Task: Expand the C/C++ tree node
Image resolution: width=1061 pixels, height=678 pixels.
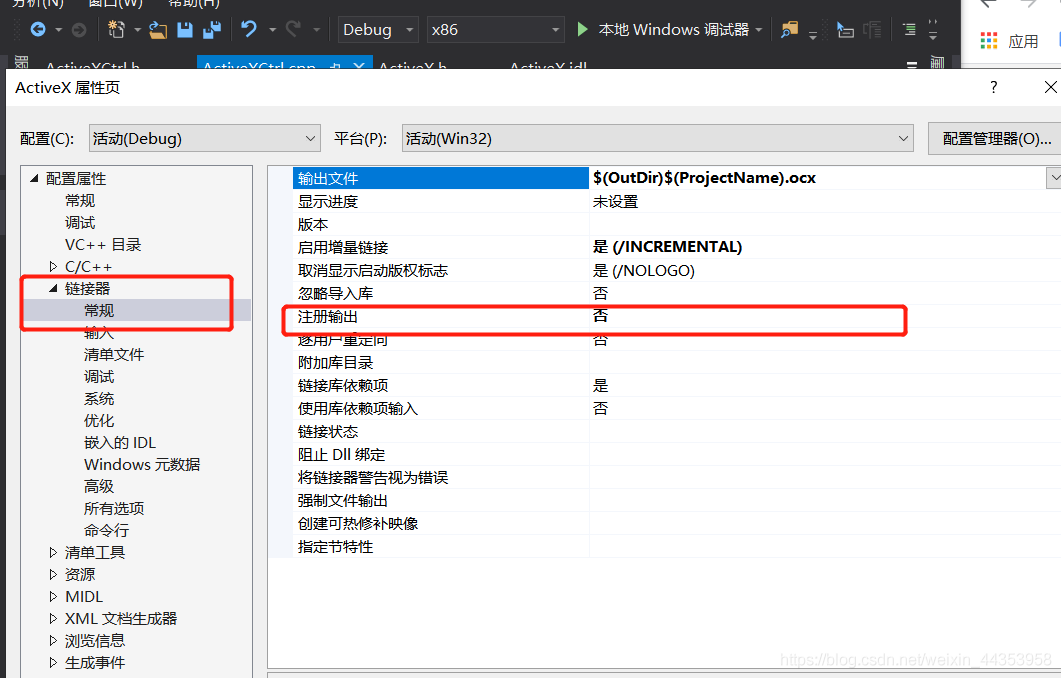Action: pyautogui.click(x=53, y=267)
